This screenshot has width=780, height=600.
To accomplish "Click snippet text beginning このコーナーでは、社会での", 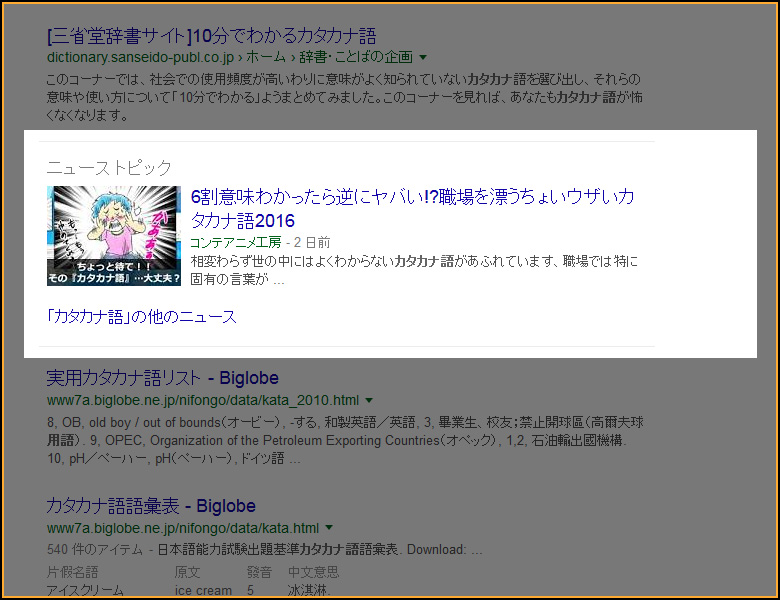I will 344,97.
